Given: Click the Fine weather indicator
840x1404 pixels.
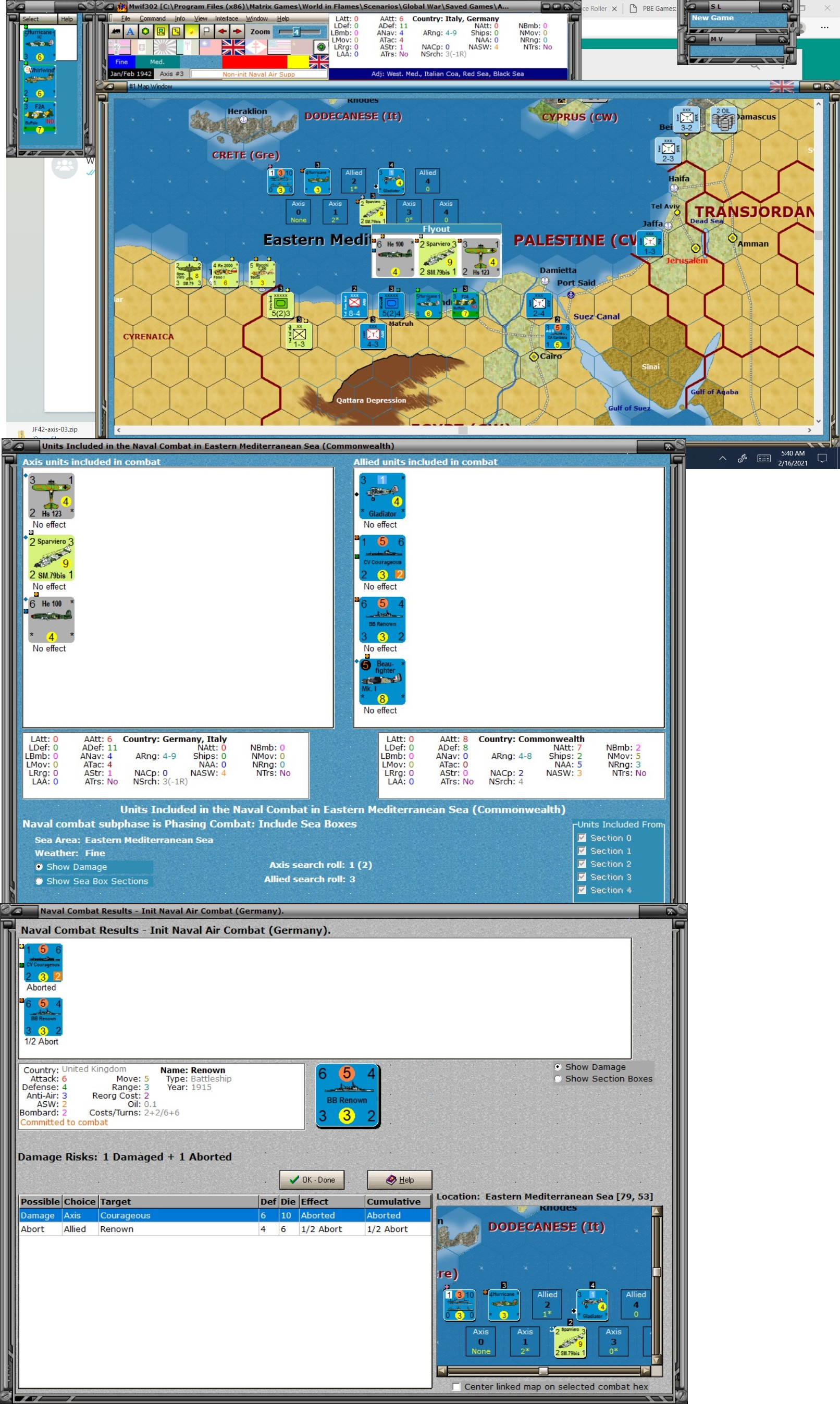Looking at the screenshot, I should (x=122, y=61).
